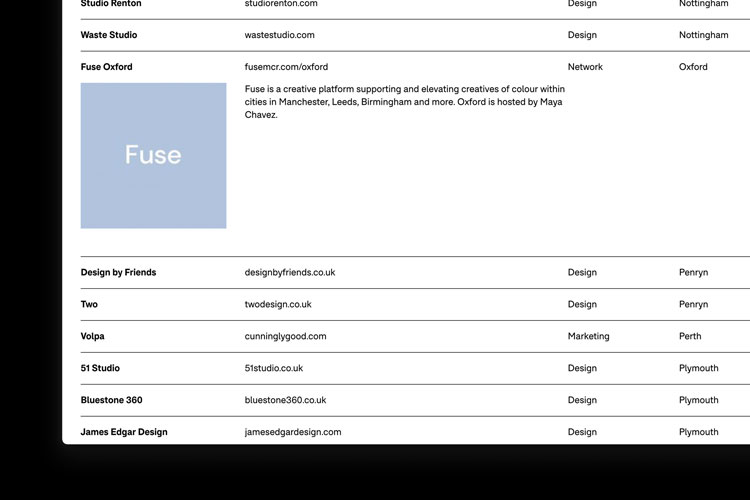750x500 pixels.
Task: Click the Waste Studio row name
Action: point(109,35)
